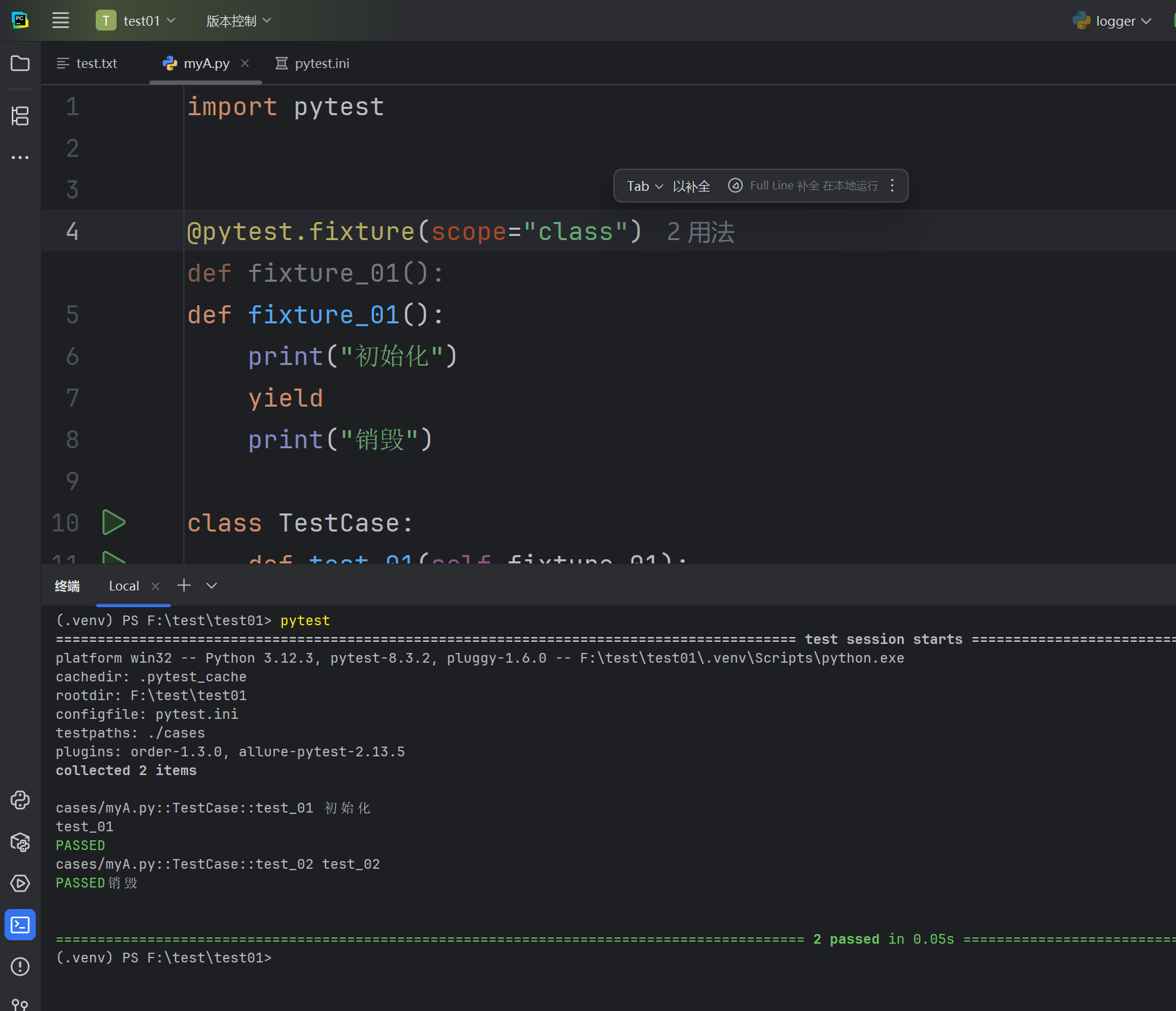Switch to the pytest.ini tab
This screenshot has height=1011, width=1176.
(312, 63)
